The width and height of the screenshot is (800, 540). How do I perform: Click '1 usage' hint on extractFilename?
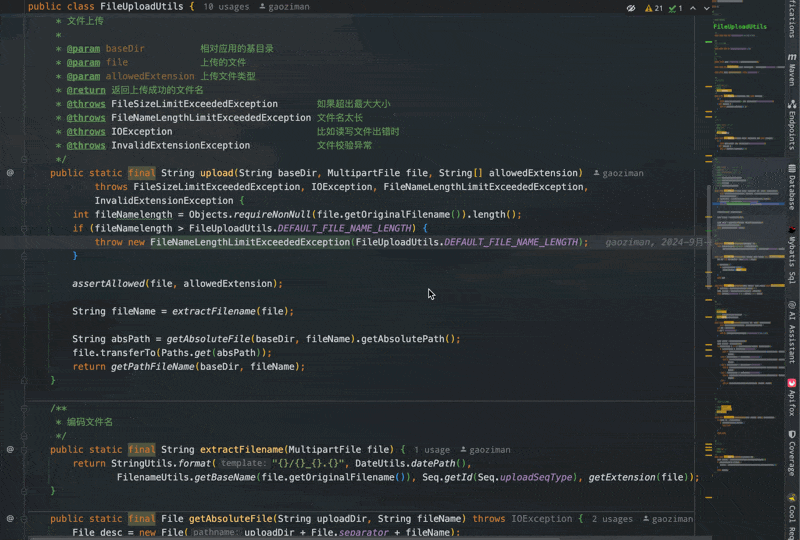point(432,450)
